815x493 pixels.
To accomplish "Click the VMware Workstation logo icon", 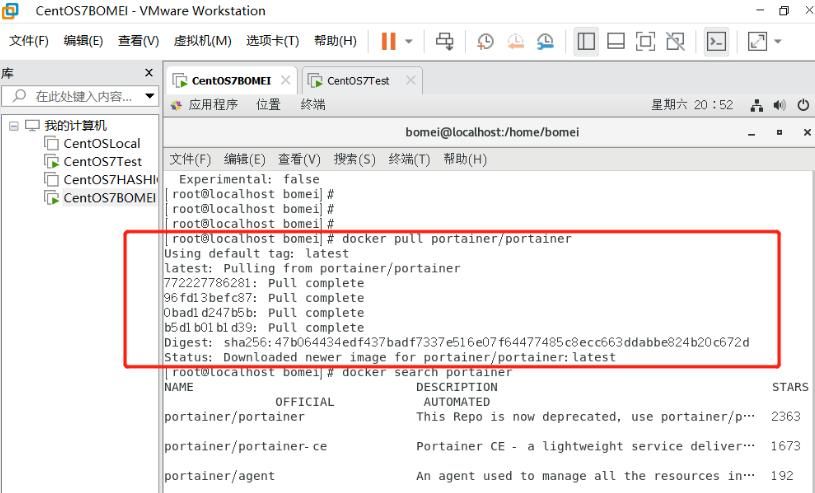I will pyautogui.click(x=9, y=10).
